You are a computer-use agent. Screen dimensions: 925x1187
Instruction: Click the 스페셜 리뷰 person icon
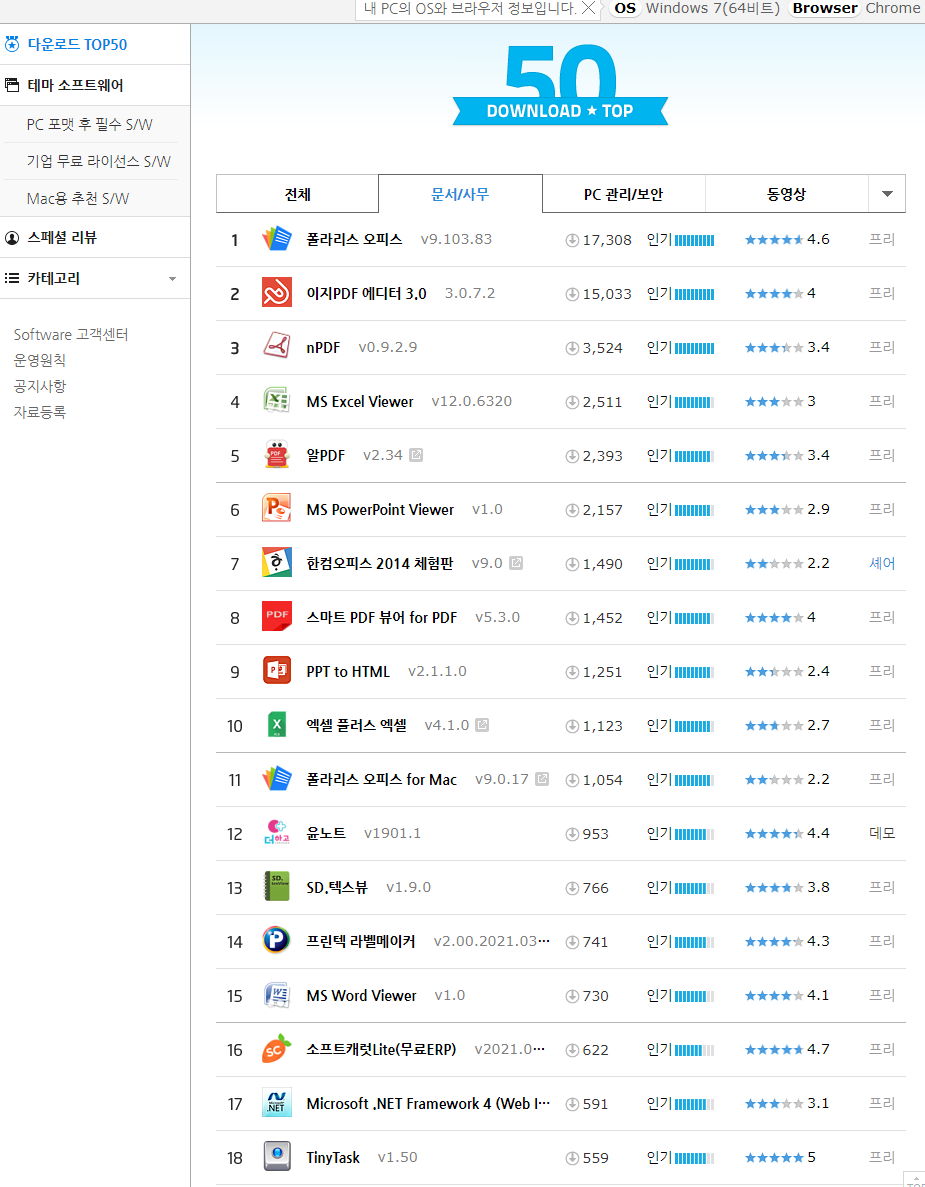point(11,238)
